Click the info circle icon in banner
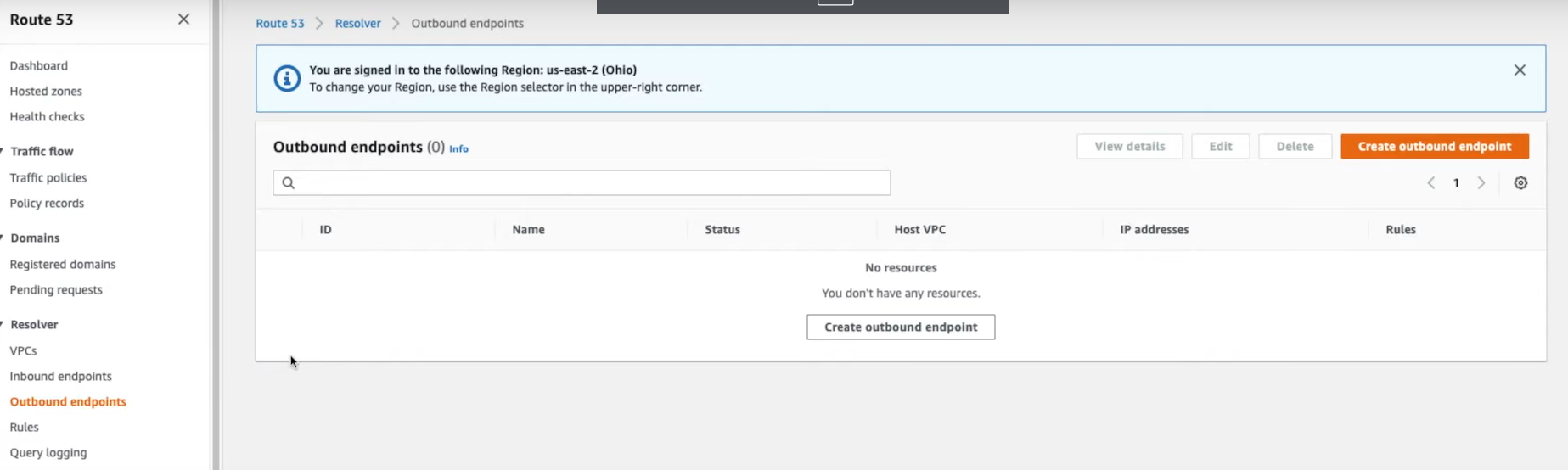Screen dimensions: 1568x470 (x=287, y=79)
